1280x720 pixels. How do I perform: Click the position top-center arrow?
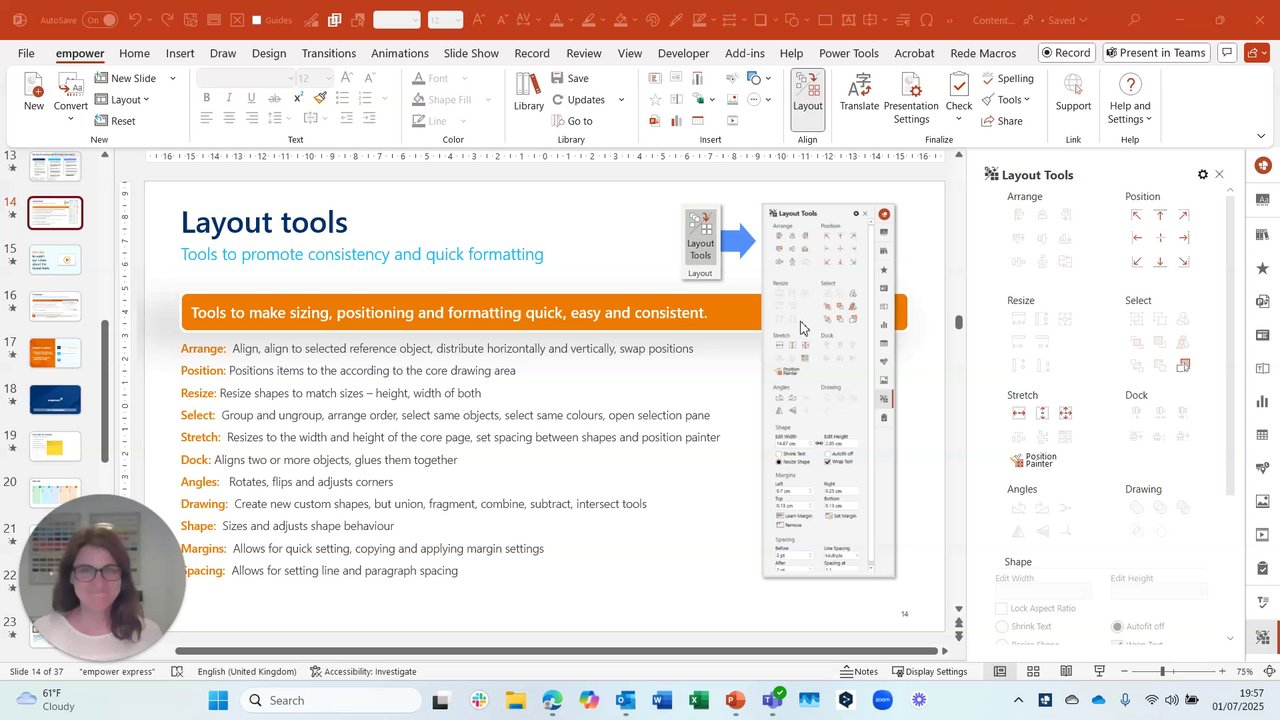[1160, 215]
